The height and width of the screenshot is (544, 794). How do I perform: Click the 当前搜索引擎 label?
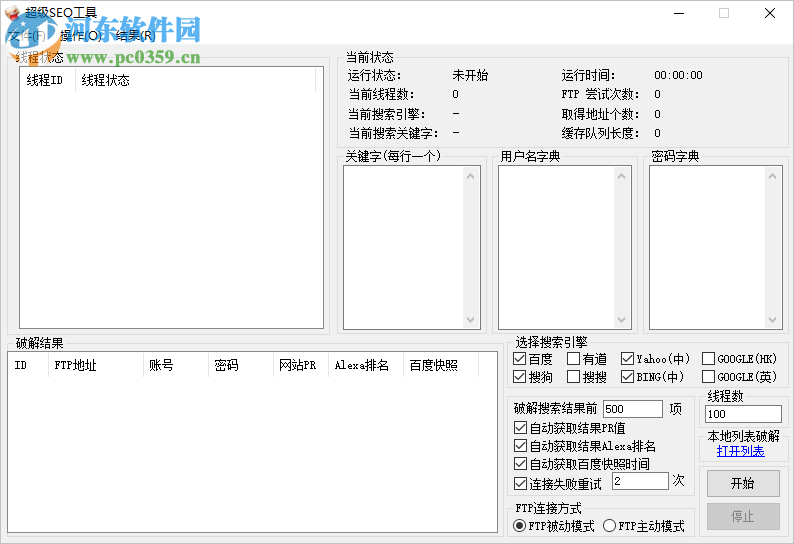(x=387, y=114)
